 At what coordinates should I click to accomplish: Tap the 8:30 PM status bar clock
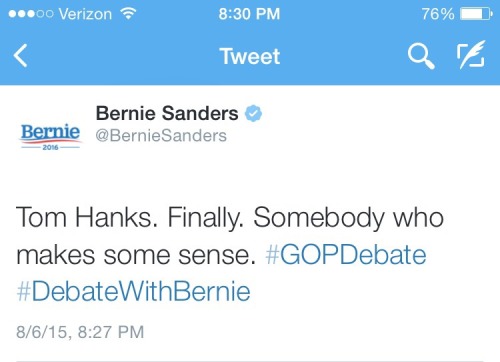point(249,14)
